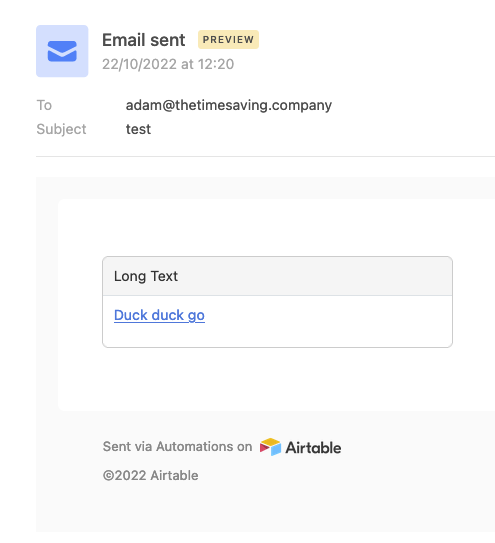Click the word Automations in footer
The width and height of the screenshot is (495, 543).
point(195,446)
